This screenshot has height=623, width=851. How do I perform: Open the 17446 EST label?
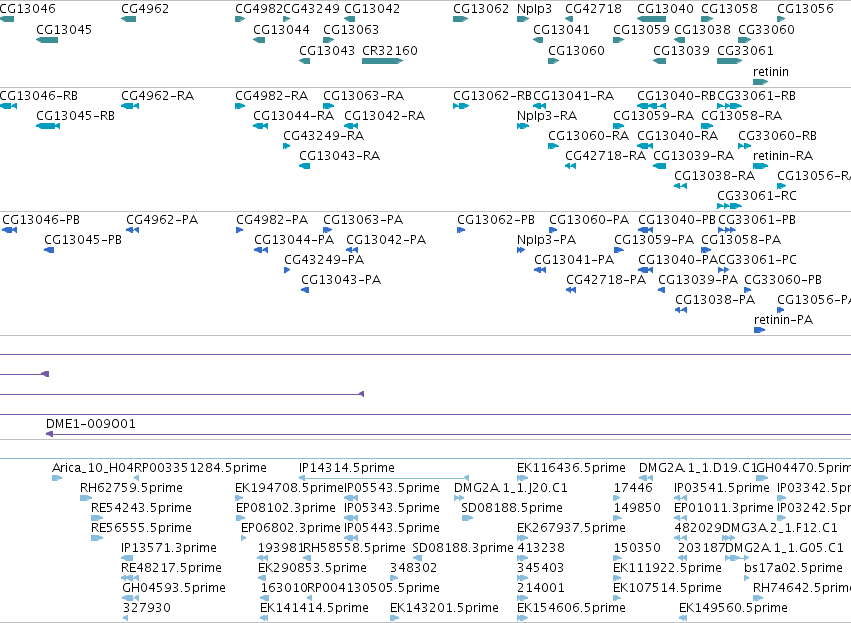[x=633, y=488]
